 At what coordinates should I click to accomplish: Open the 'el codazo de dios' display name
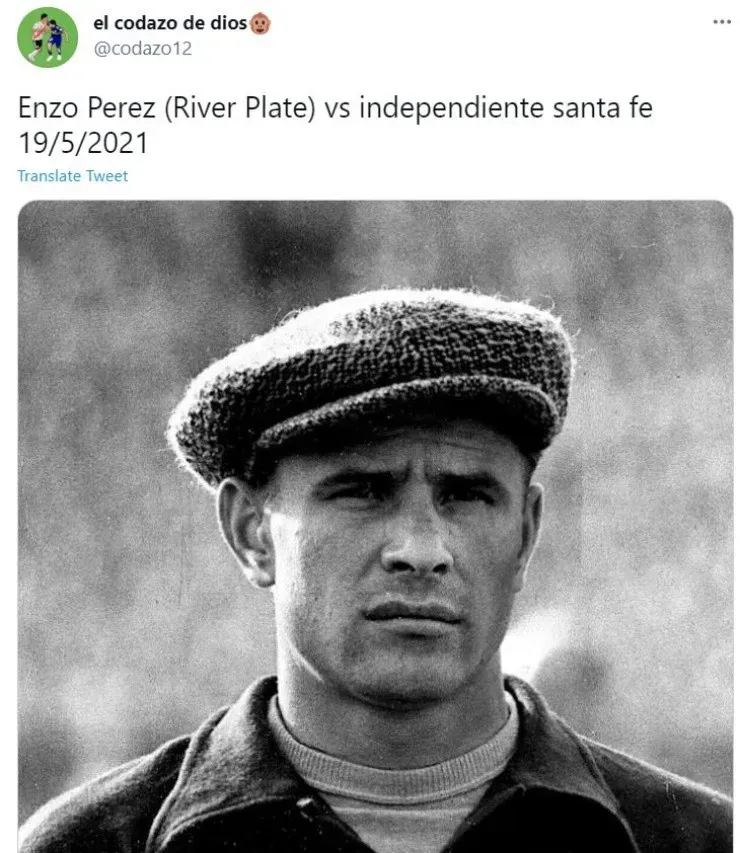170,23
